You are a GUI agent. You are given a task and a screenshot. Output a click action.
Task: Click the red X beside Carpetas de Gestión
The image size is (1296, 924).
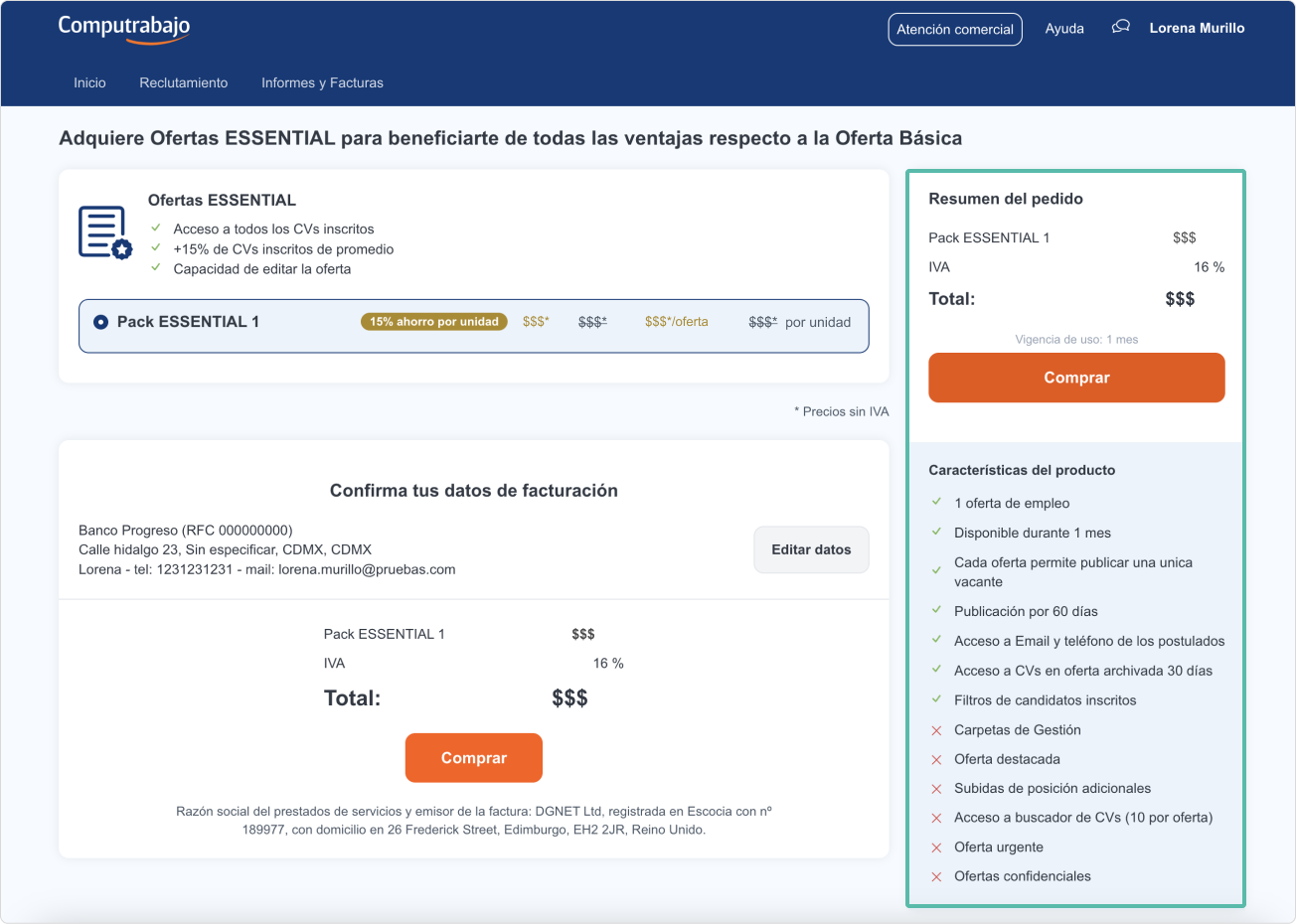[x=936, y=730]
